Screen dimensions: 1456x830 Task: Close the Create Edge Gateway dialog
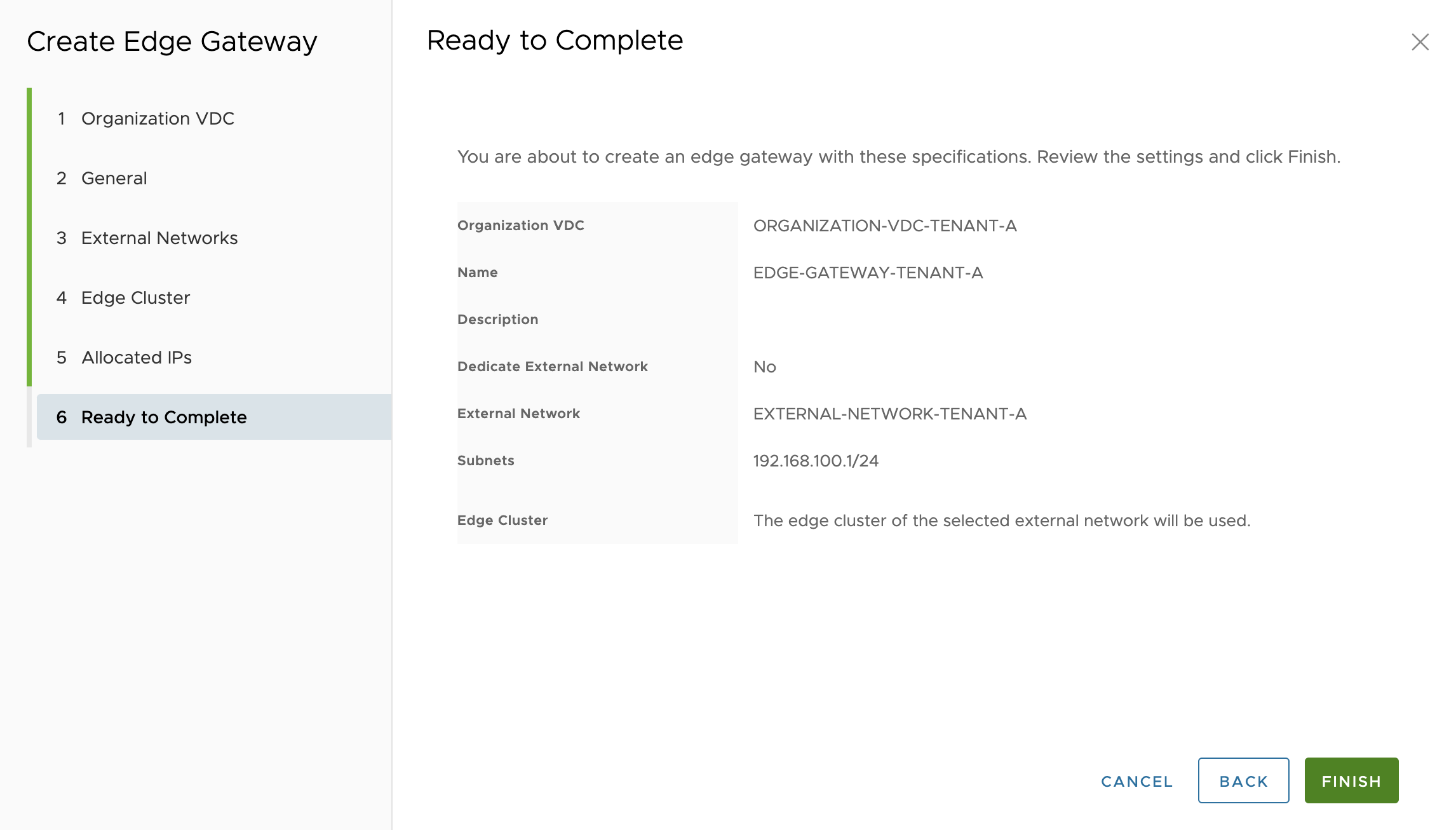(x=1420, y=42)
